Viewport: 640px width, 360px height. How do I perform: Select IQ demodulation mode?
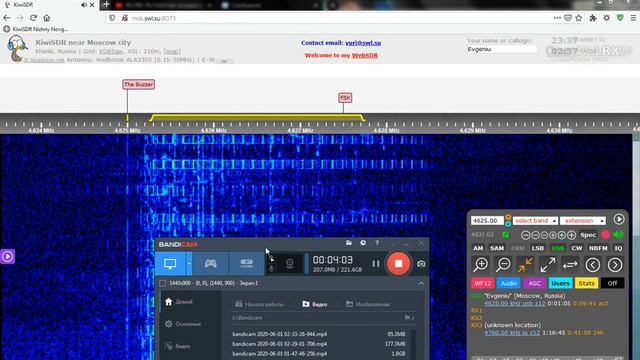point(618,248)
